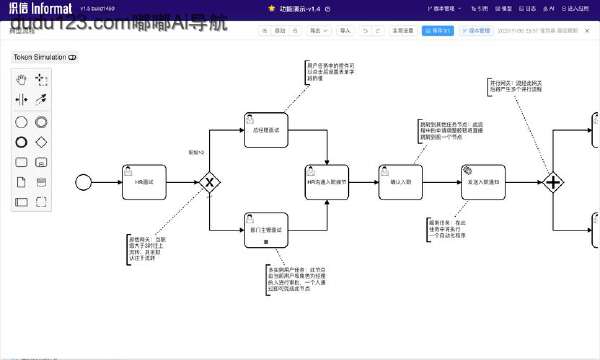
Task: Open 日志 logs in top navigation
Action: 527,8
